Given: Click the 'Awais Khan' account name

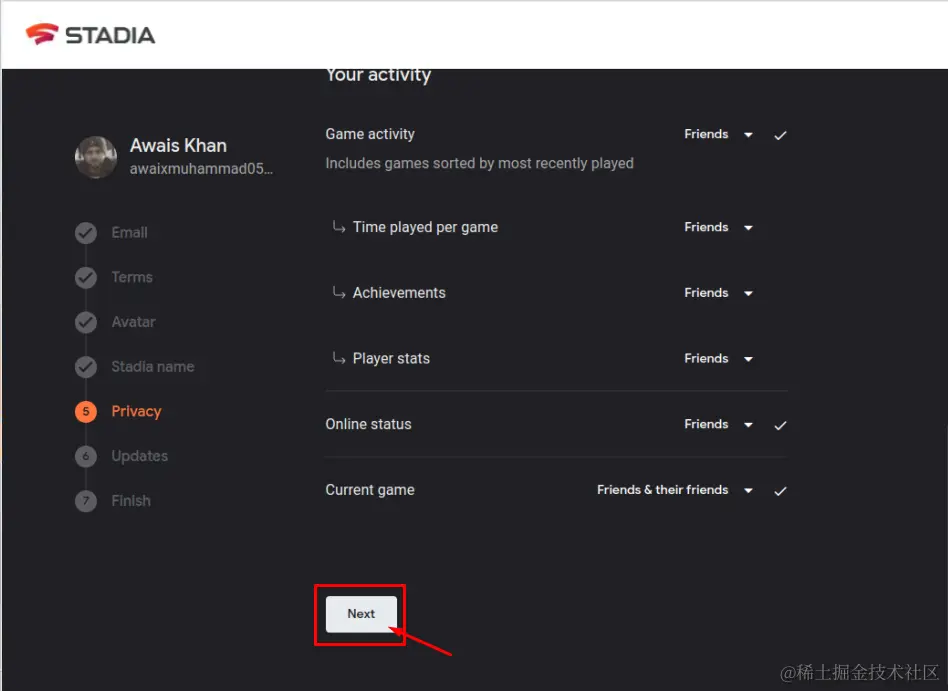Looking at the screenshot, I should tap(178, 146).
